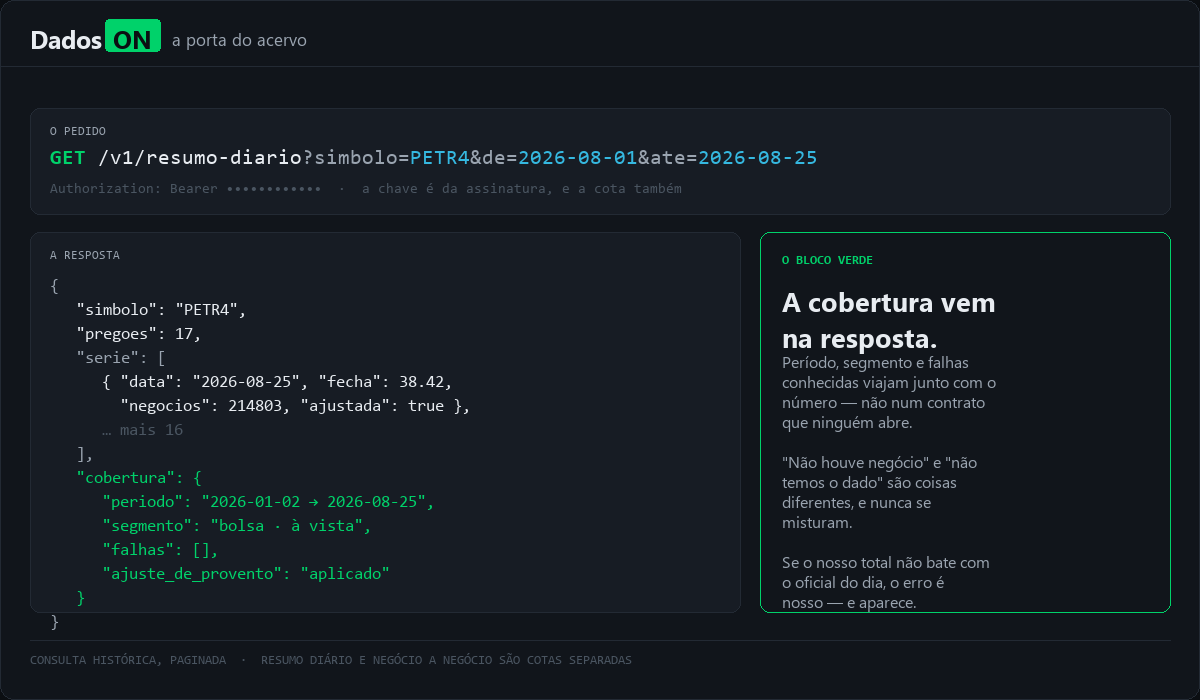
Task: Click the PETR4 parameter in request URL
Action: 440,158
